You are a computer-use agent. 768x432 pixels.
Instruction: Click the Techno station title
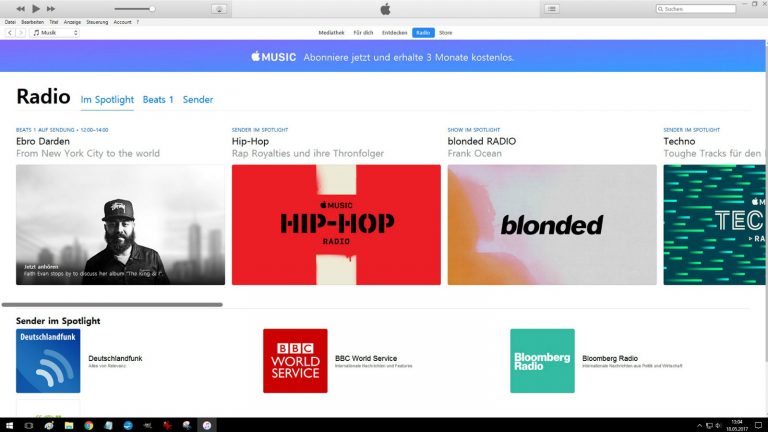[x=679, y=141]
